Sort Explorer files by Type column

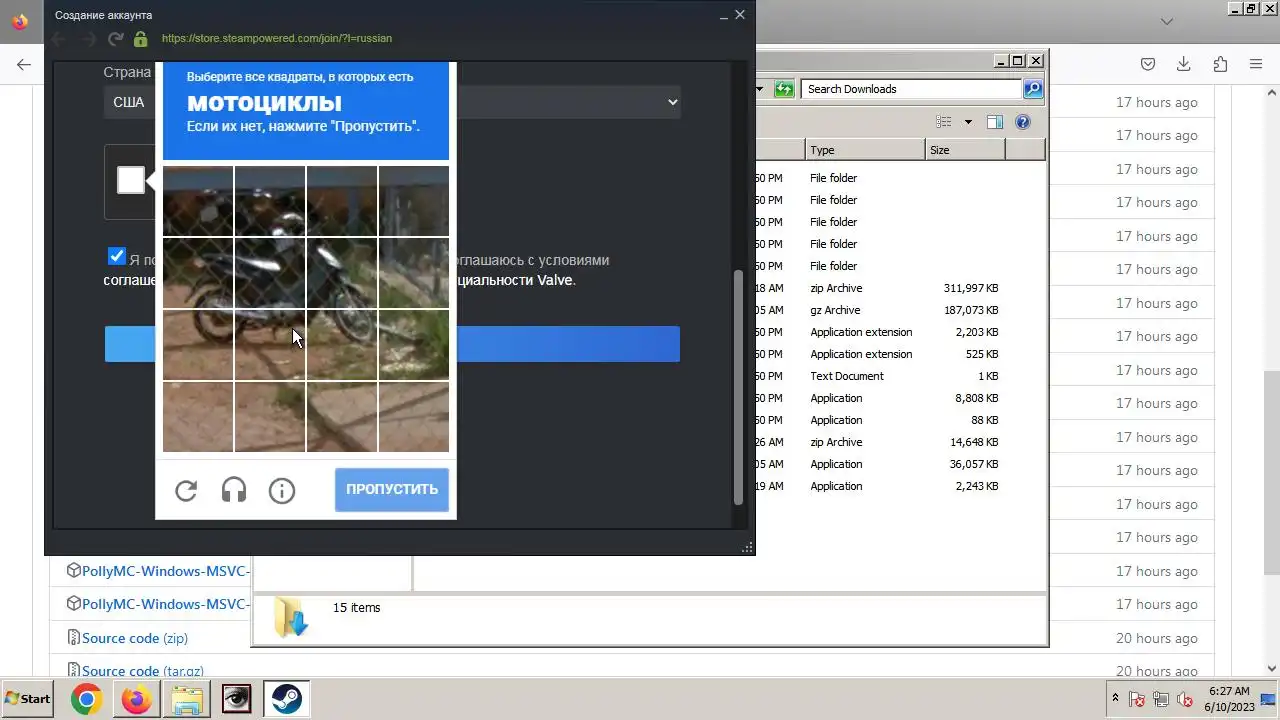pyautogui.click(x=865, y=150)
